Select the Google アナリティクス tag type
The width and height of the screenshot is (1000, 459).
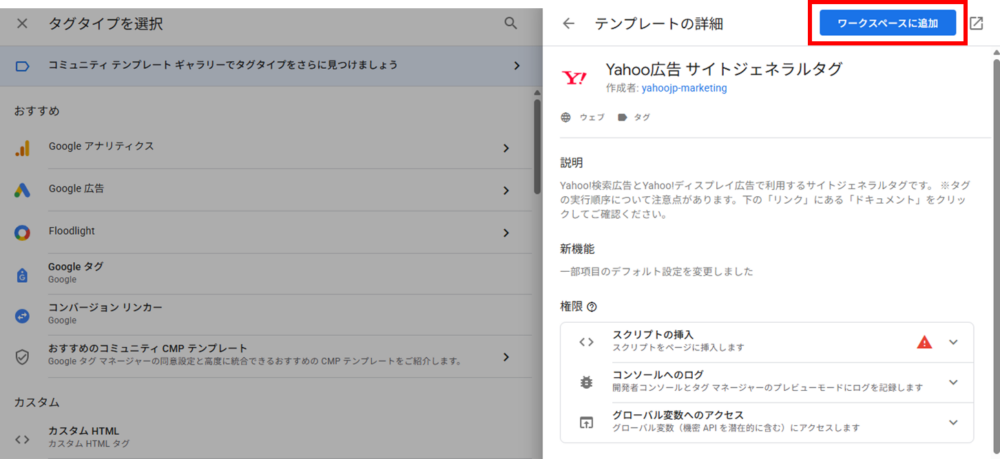pyautogui.click(x=101, y=147)
